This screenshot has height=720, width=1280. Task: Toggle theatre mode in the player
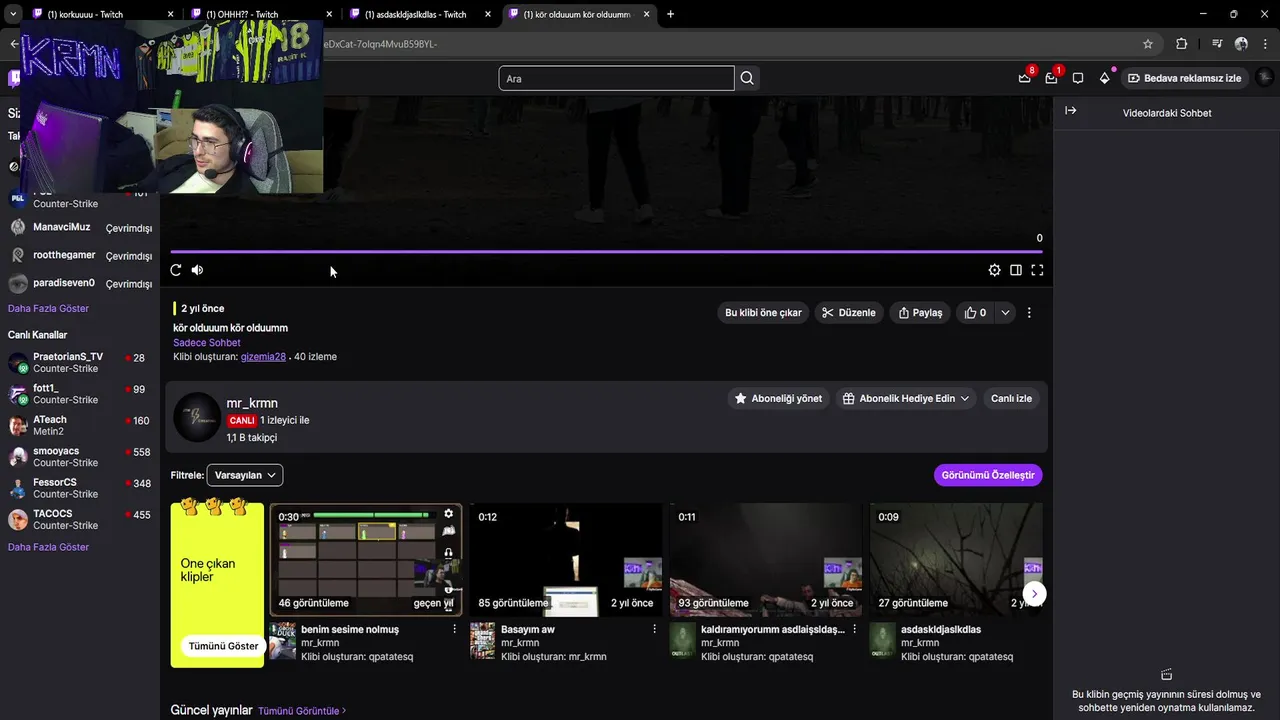[x=1016, y=270]
